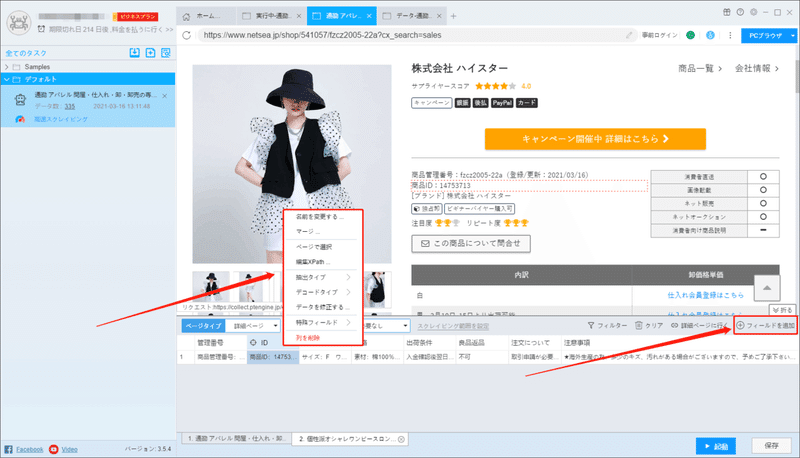Viewport: 800px width, 458px height.
Task: Click the 起動 start button
Action: click(x=716, y=446)
